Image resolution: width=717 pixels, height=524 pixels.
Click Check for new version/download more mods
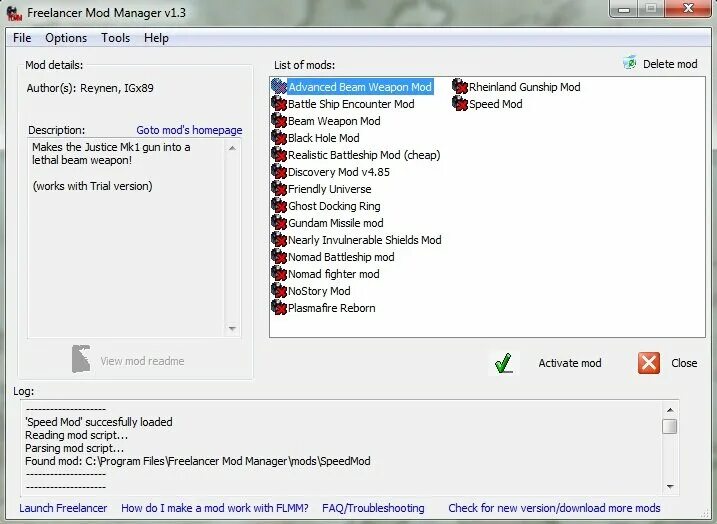coord(554,508)
